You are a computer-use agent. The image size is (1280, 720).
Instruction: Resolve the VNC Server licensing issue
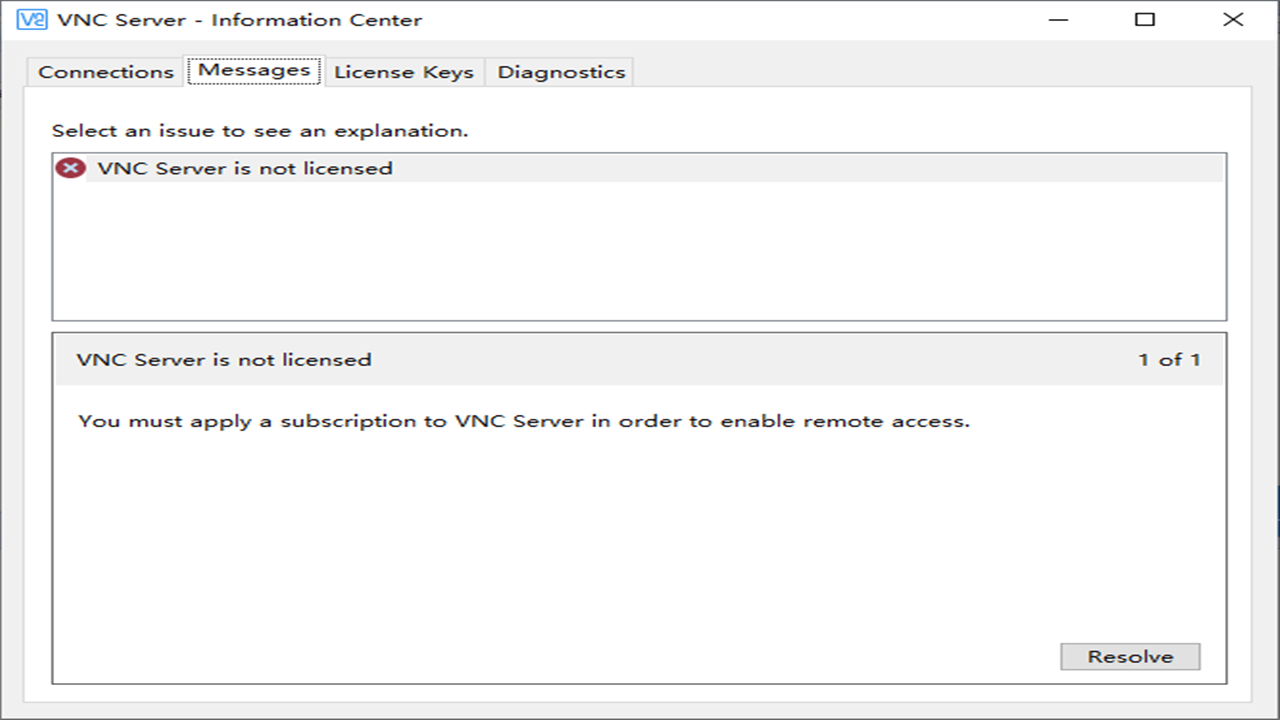pyautogui.click(x=1129, y=656)
